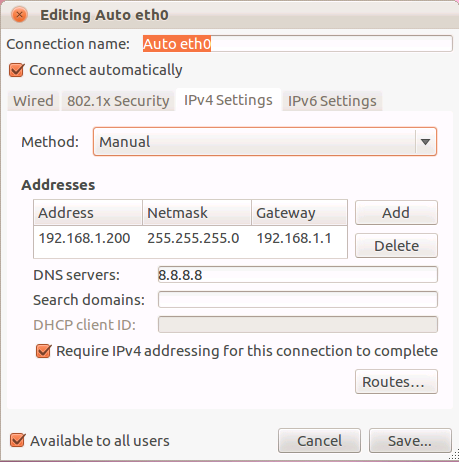Image resolution: width=459 pixels, height=462 pixels.
Task: Select the address cell 192.168.1.200
Action: pyautogui.click(x=84, y=238)
